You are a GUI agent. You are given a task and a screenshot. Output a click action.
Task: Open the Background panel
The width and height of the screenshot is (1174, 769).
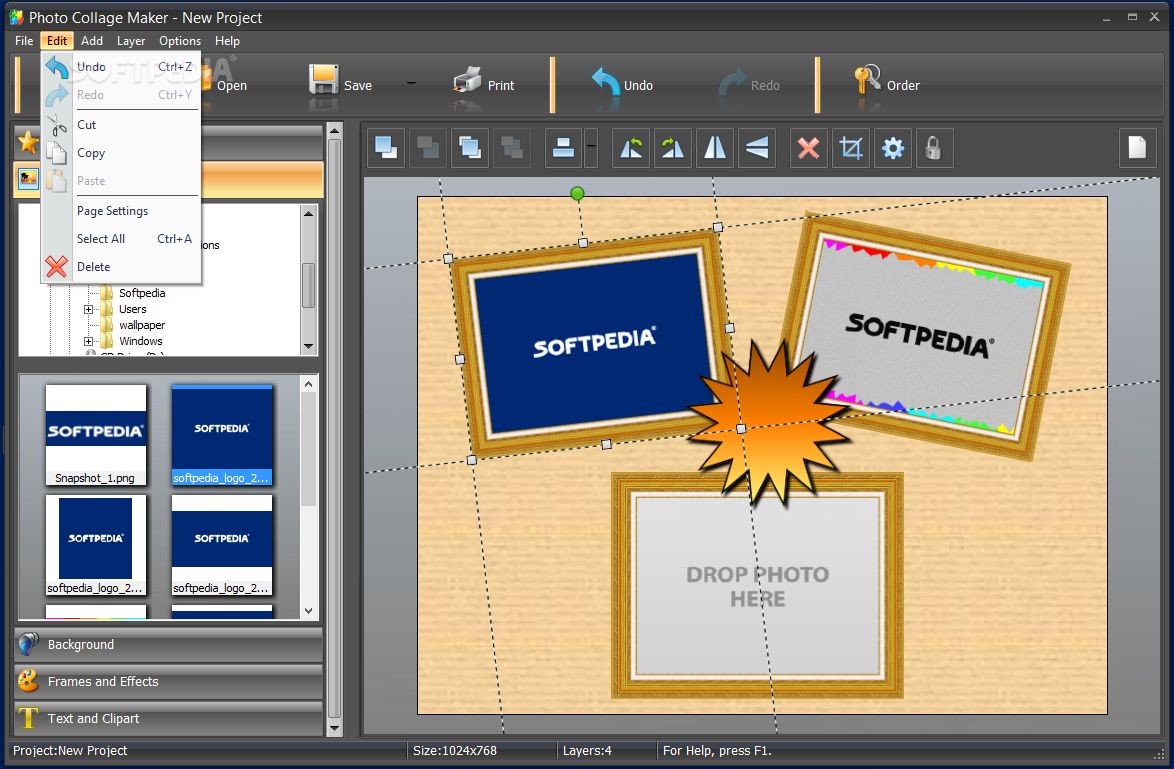tap(168, 644)
